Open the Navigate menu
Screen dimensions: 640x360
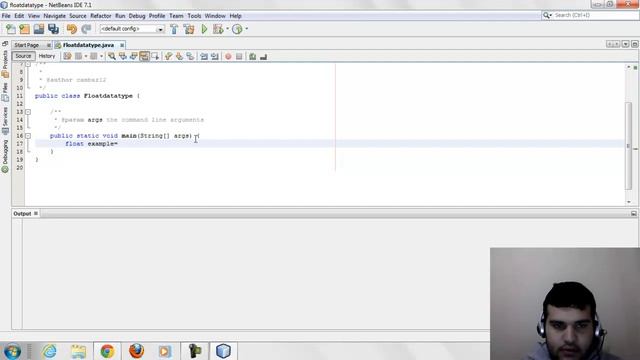[54, 16]
